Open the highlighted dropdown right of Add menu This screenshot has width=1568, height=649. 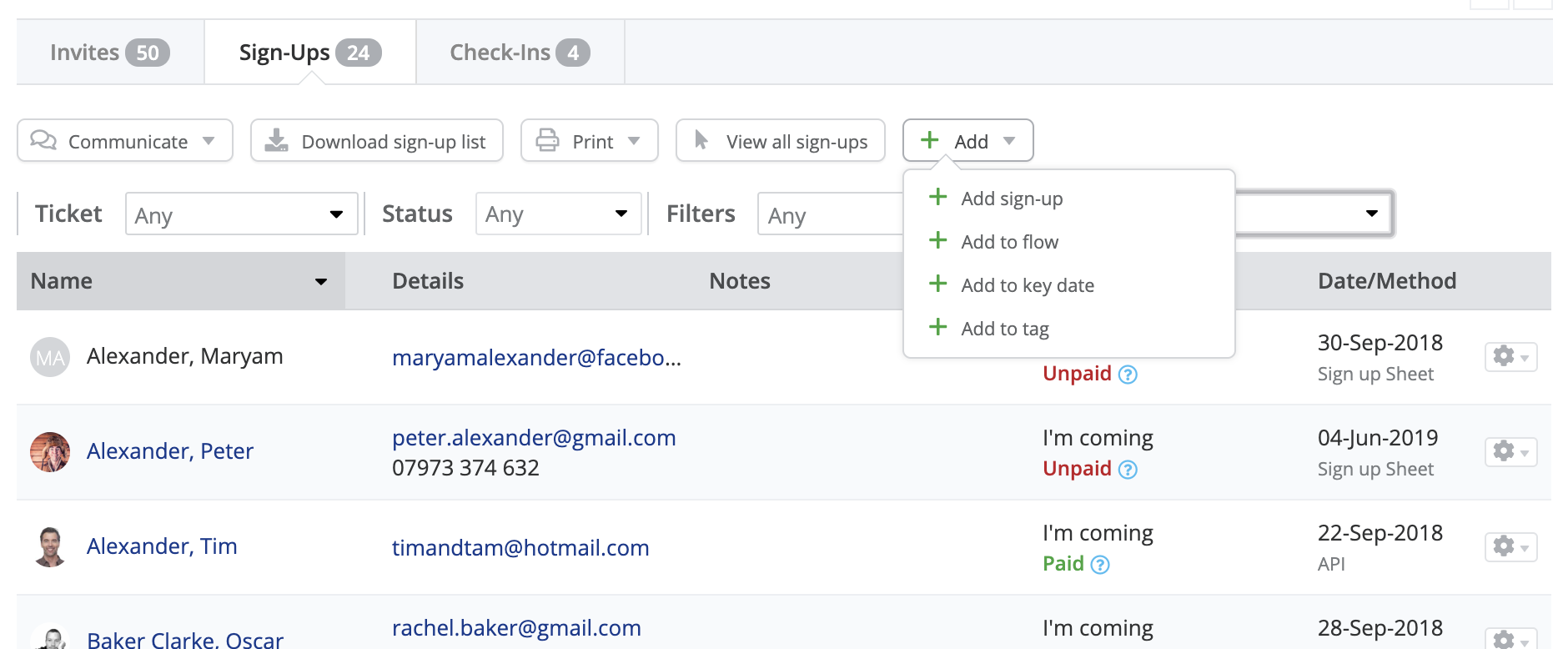1314,214
